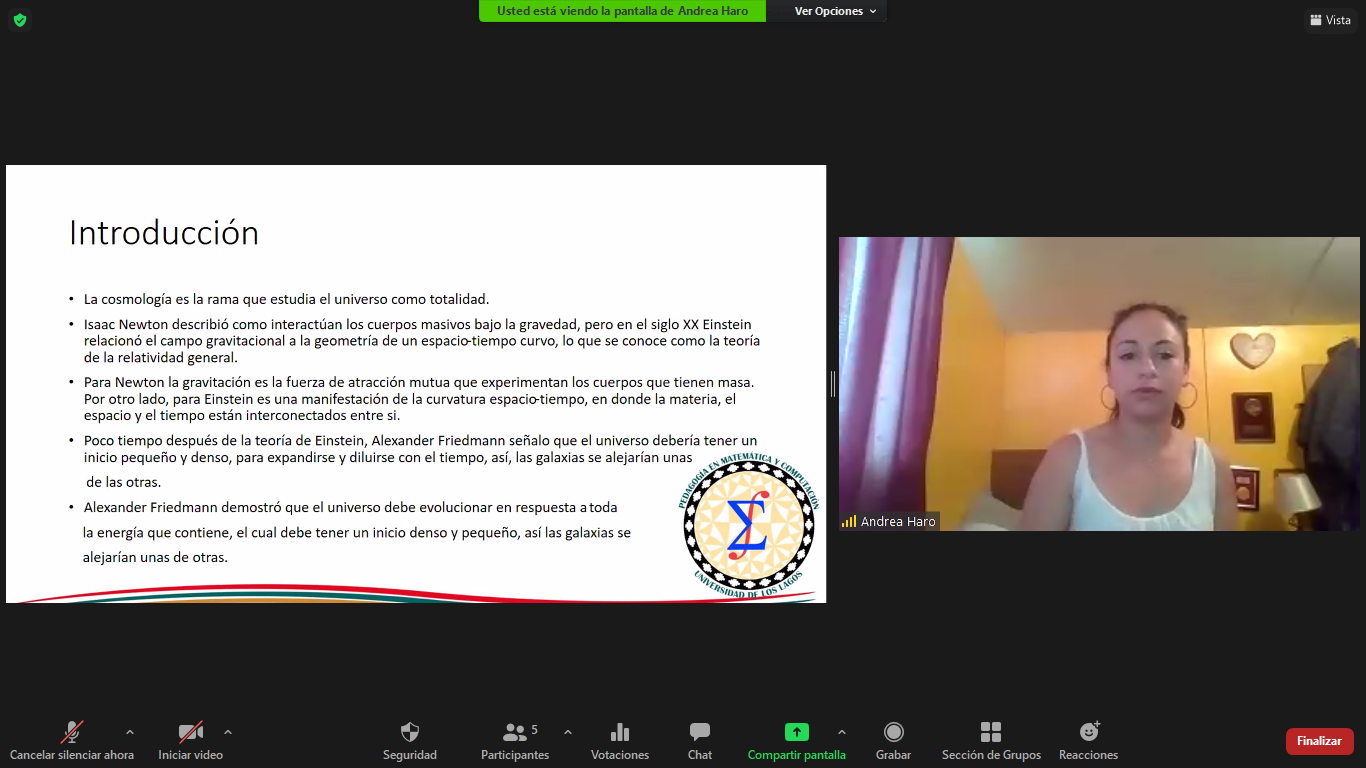This screenshot has height=768, width=1366.
Task: Expand the video options caret
Action: 229,730
